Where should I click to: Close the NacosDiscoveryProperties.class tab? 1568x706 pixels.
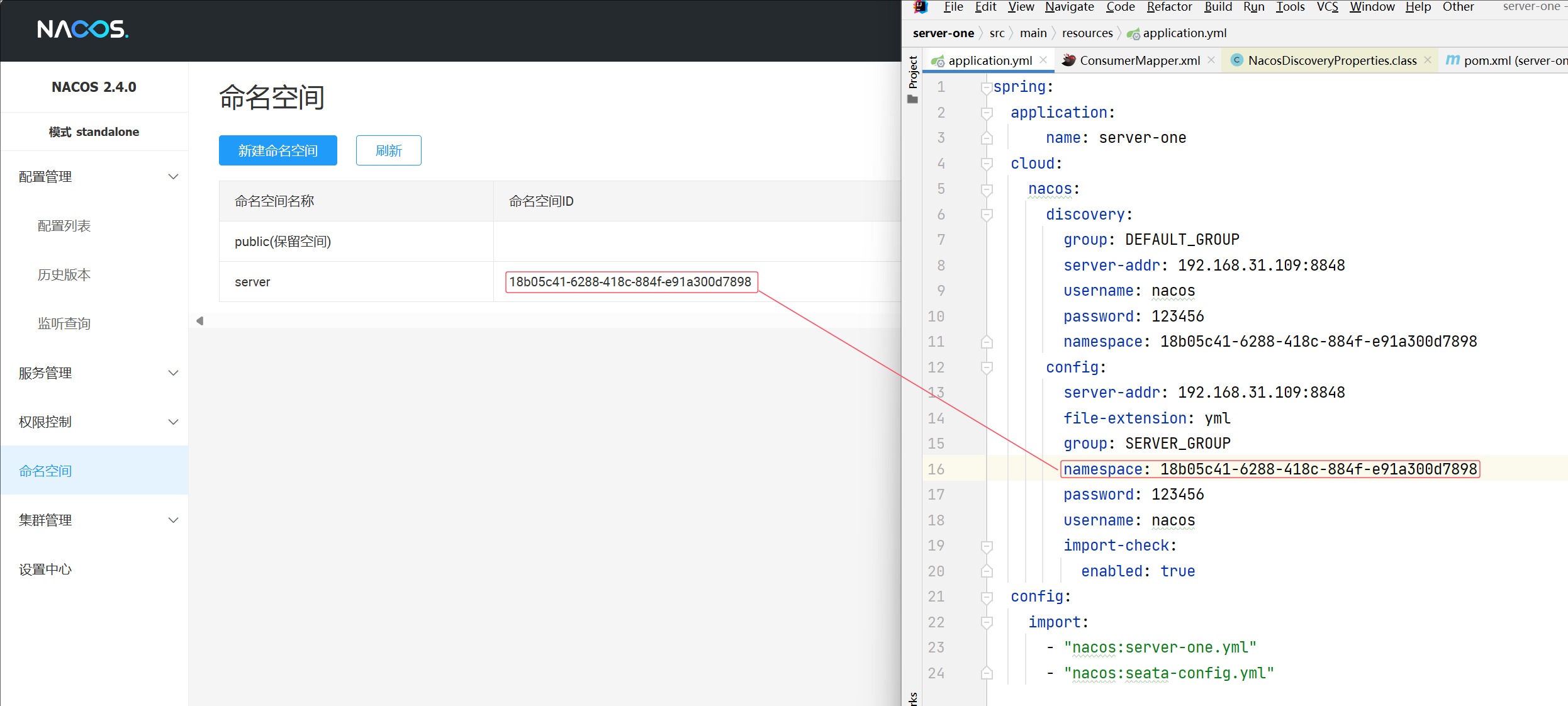point(1428,60)
